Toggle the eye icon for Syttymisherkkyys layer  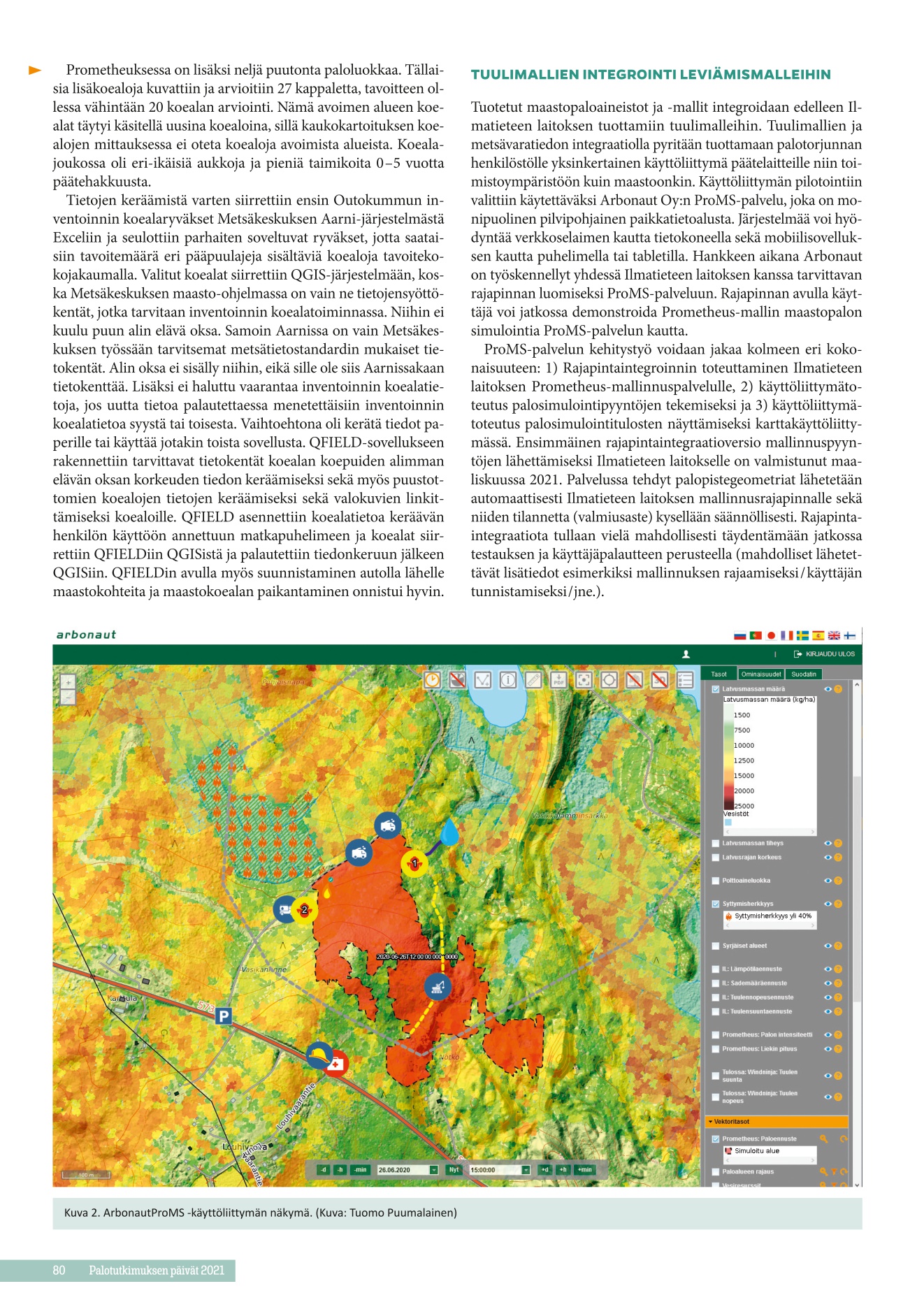pos(828,904)
